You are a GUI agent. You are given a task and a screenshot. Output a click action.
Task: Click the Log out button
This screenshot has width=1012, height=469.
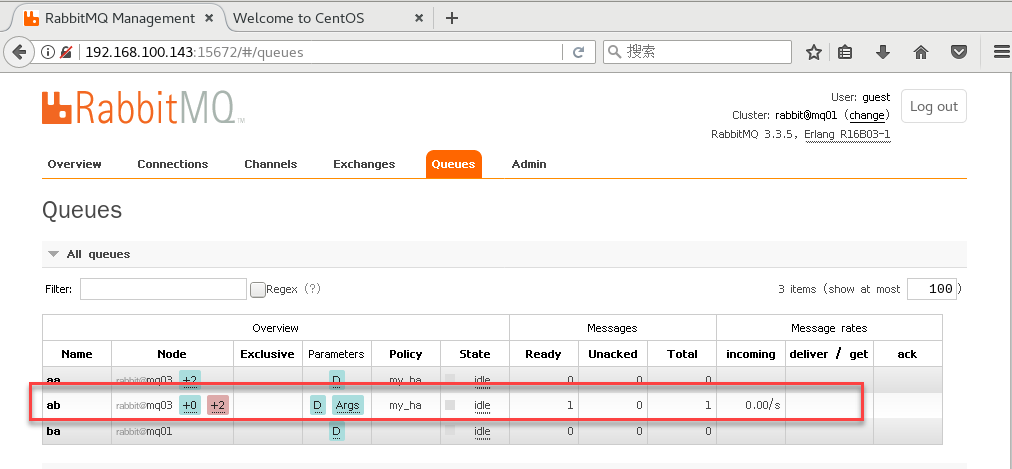[933, 106]
